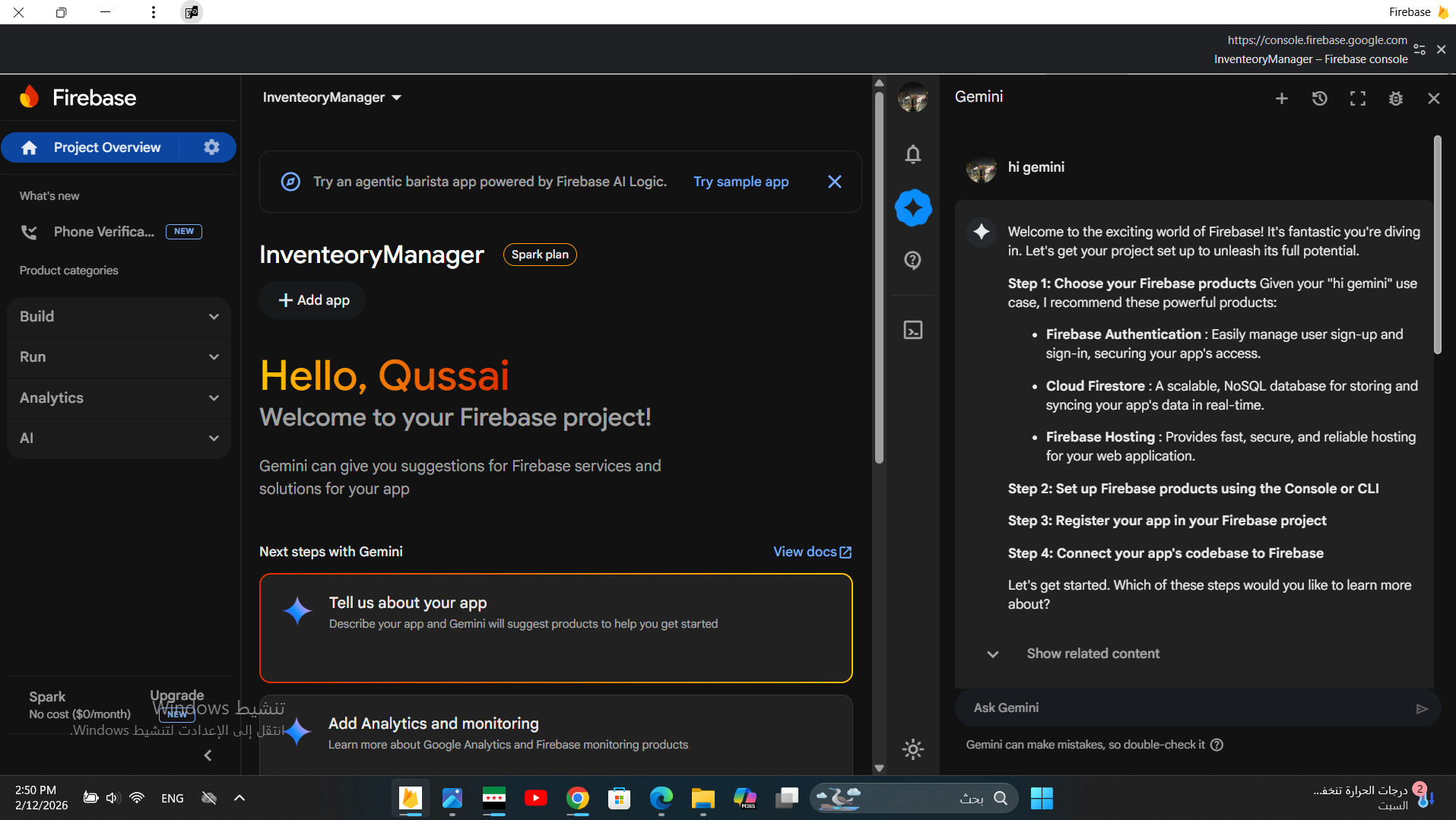The width and height of the screenshot is (1456, 820).
Task: Open Phone Verification menu item
Action: click(103, 232)
